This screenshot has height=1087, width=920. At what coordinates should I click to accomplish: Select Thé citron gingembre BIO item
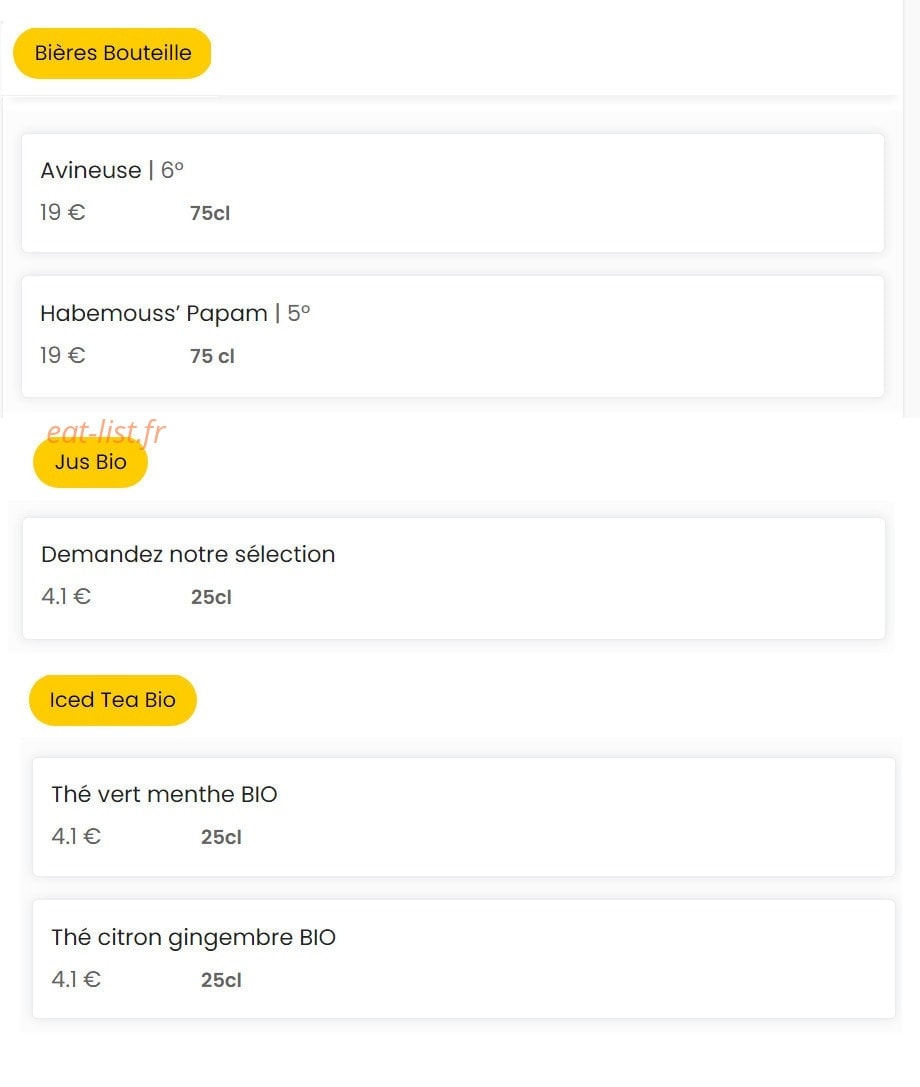pos(464,959)
